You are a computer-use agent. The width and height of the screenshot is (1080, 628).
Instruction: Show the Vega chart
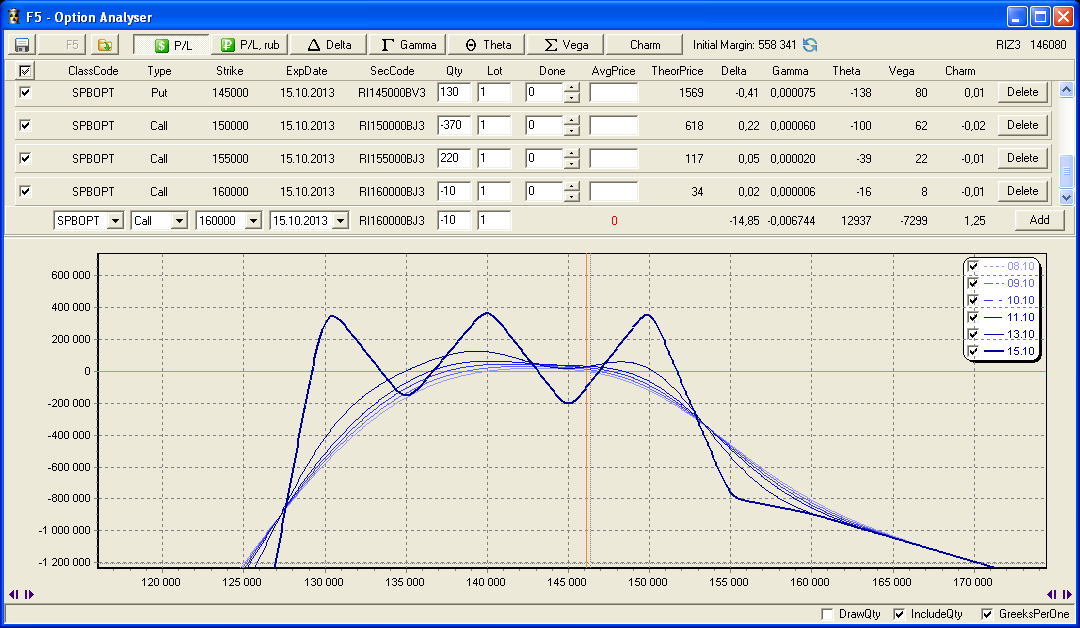tap(565, 45)
